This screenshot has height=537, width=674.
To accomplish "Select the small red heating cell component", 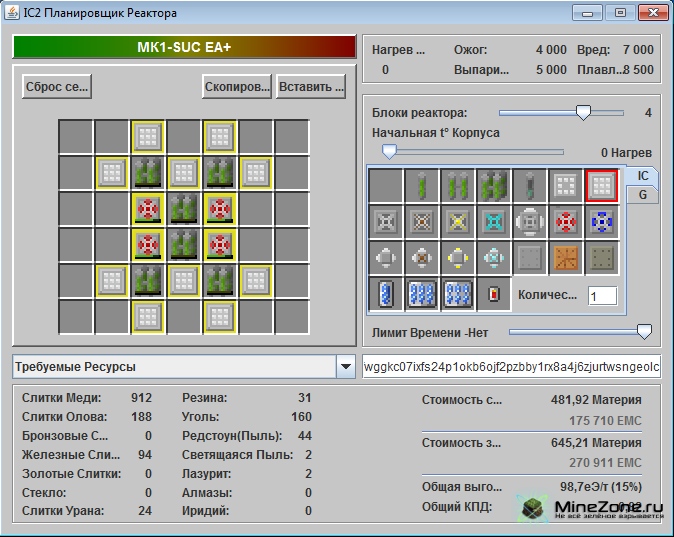I will 494,294.
